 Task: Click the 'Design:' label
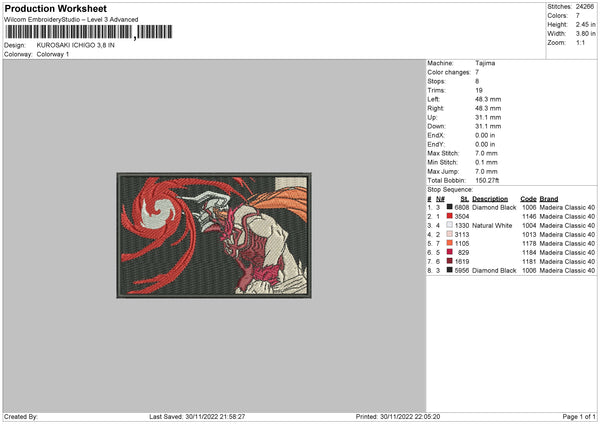(15, 45)
